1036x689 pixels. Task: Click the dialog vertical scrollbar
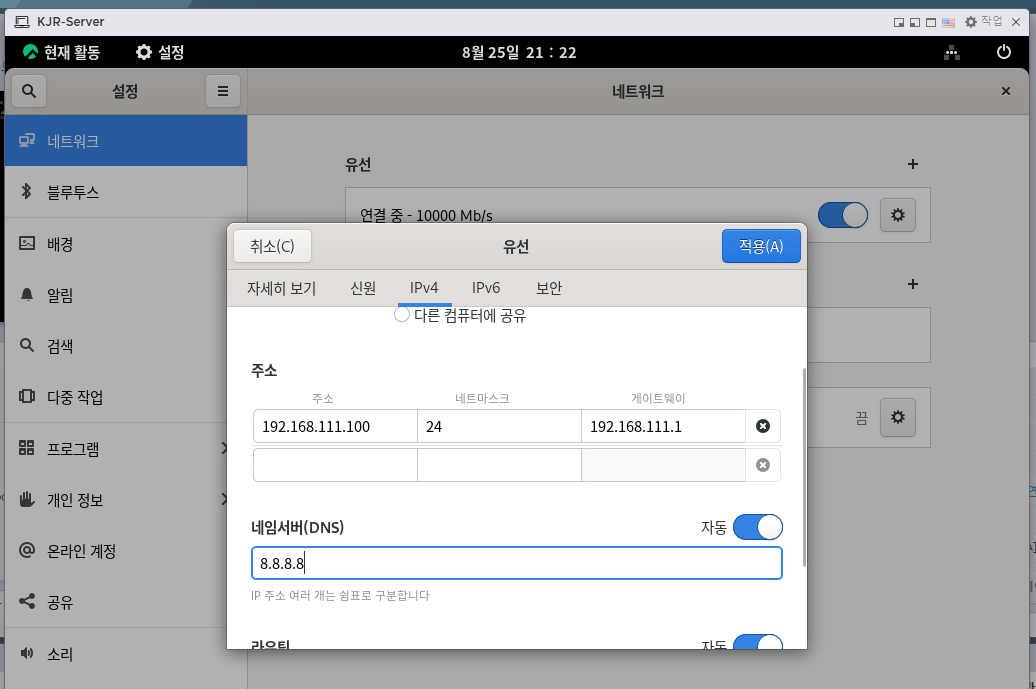point(804,467)
